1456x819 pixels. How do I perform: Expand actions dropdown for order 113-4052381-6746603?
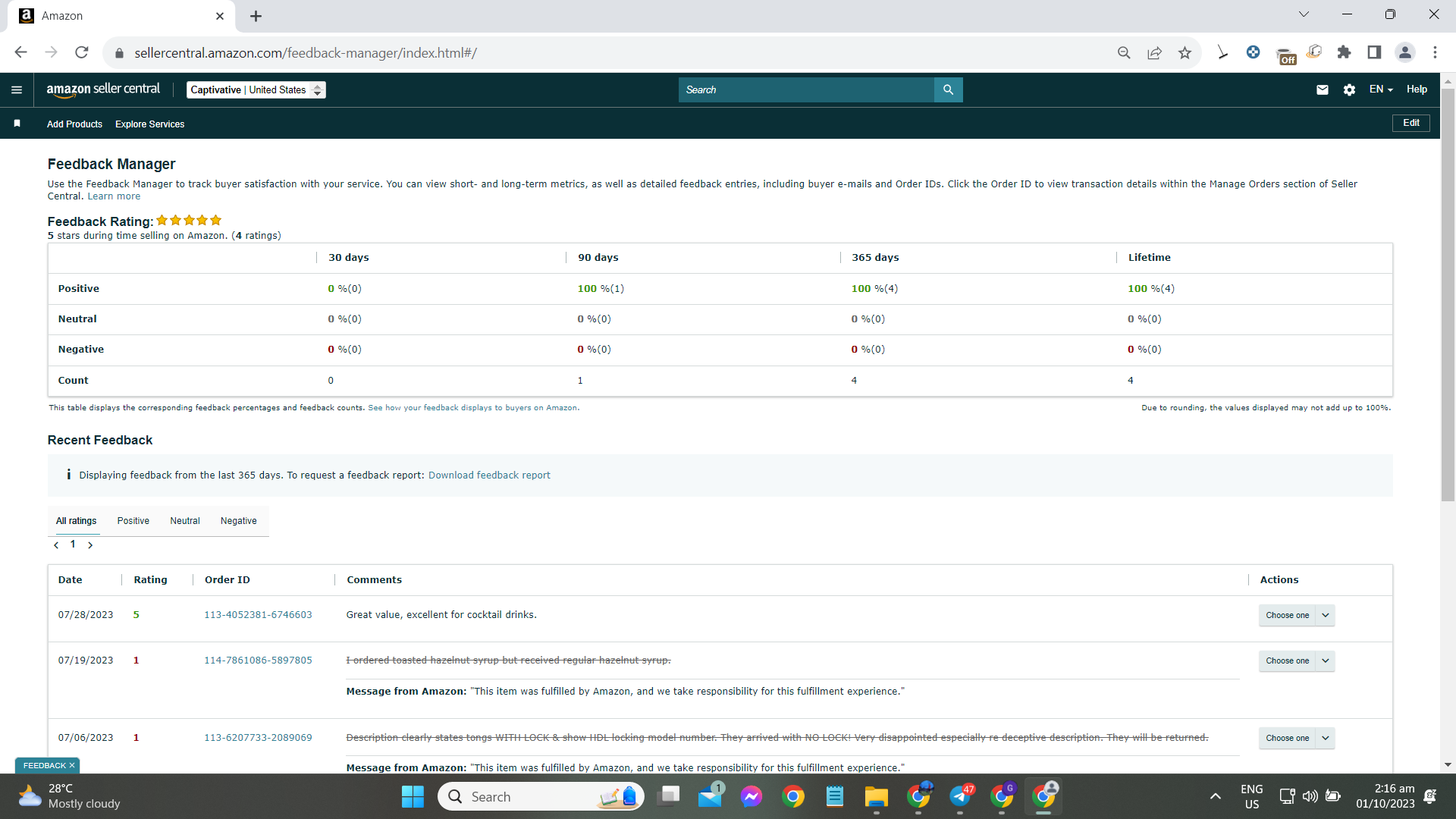point(1326,615)
